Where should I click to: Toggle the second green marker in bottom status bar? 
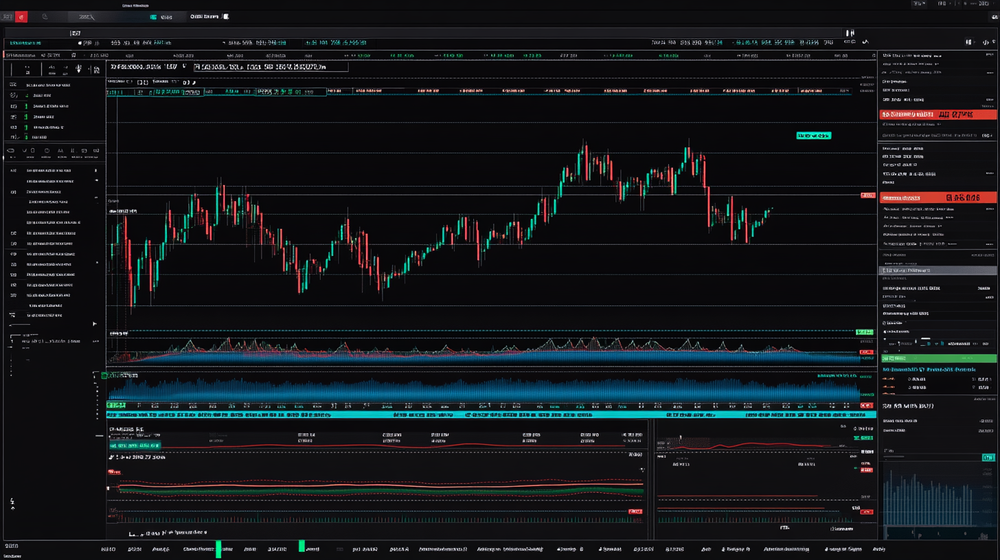300,546
